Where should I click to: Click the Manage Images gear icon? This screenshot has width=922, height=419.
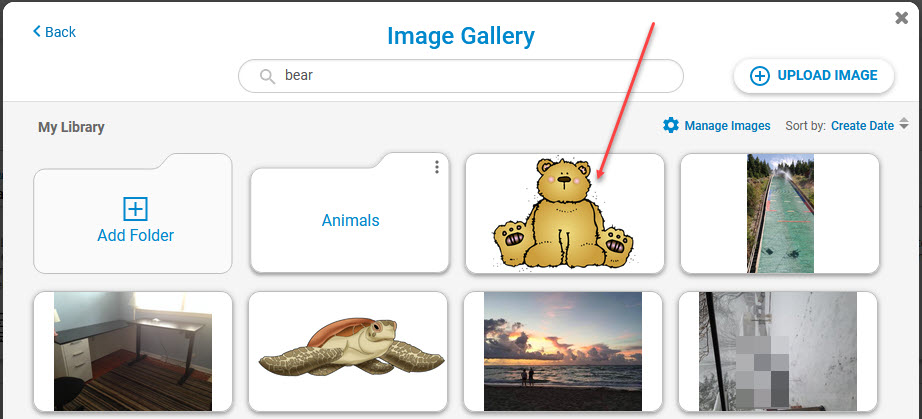[670, 125]
